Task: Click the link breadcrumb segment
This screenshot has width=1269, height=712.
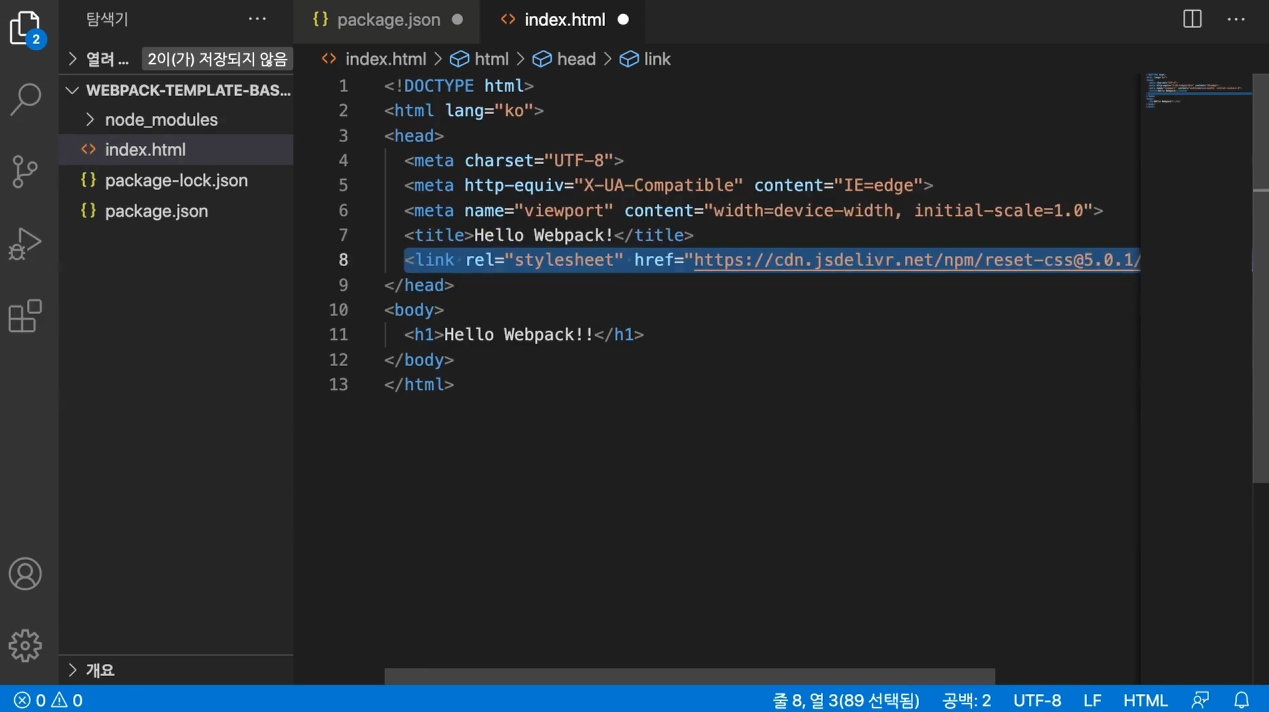Action: click(x=645, y=59)
